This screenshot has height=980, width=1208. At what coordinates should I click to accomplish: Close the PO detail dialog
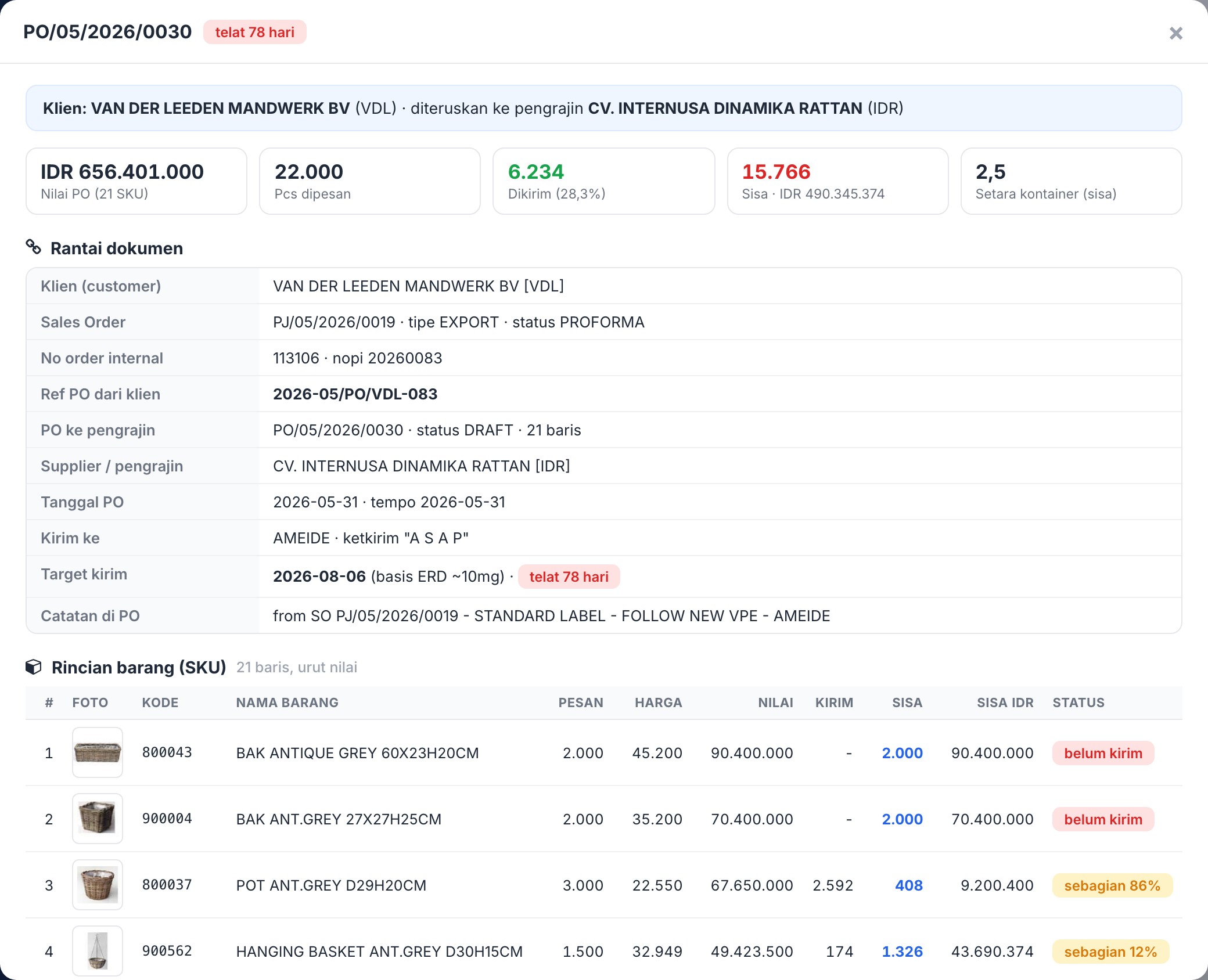point(1175,33)
